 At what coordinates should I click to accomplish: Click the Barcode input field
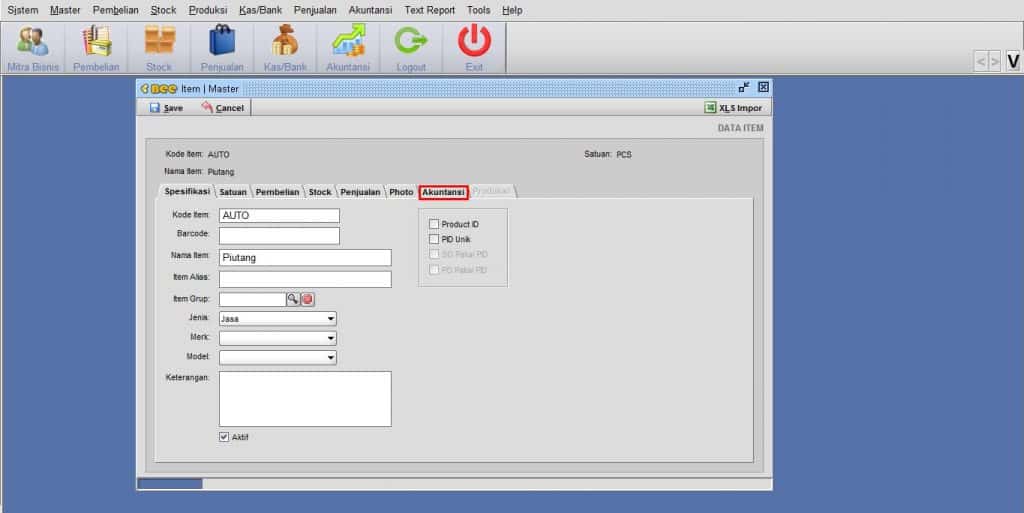(x=280, y=236)
